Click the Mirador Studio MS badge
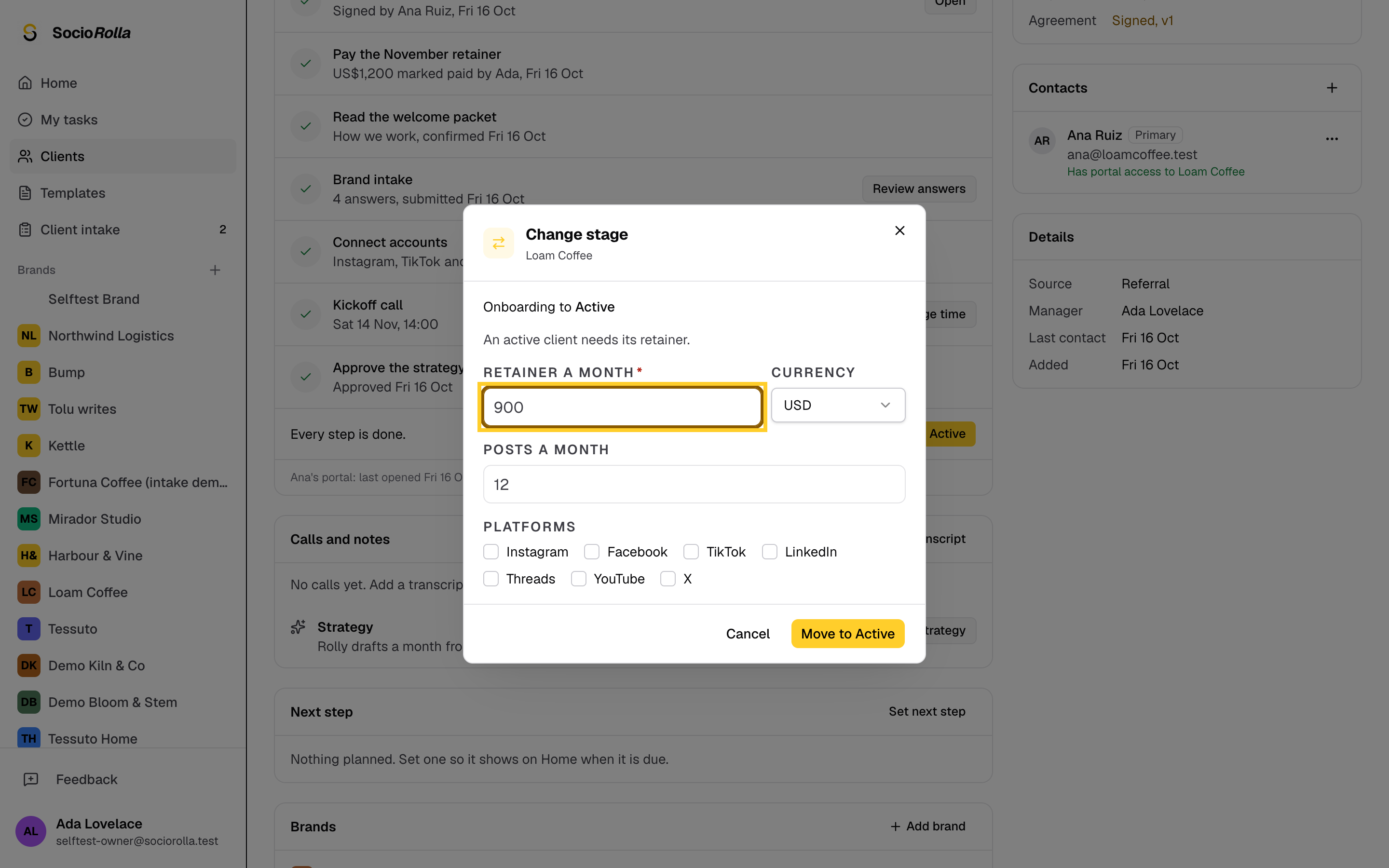 [x=29, y=519]
